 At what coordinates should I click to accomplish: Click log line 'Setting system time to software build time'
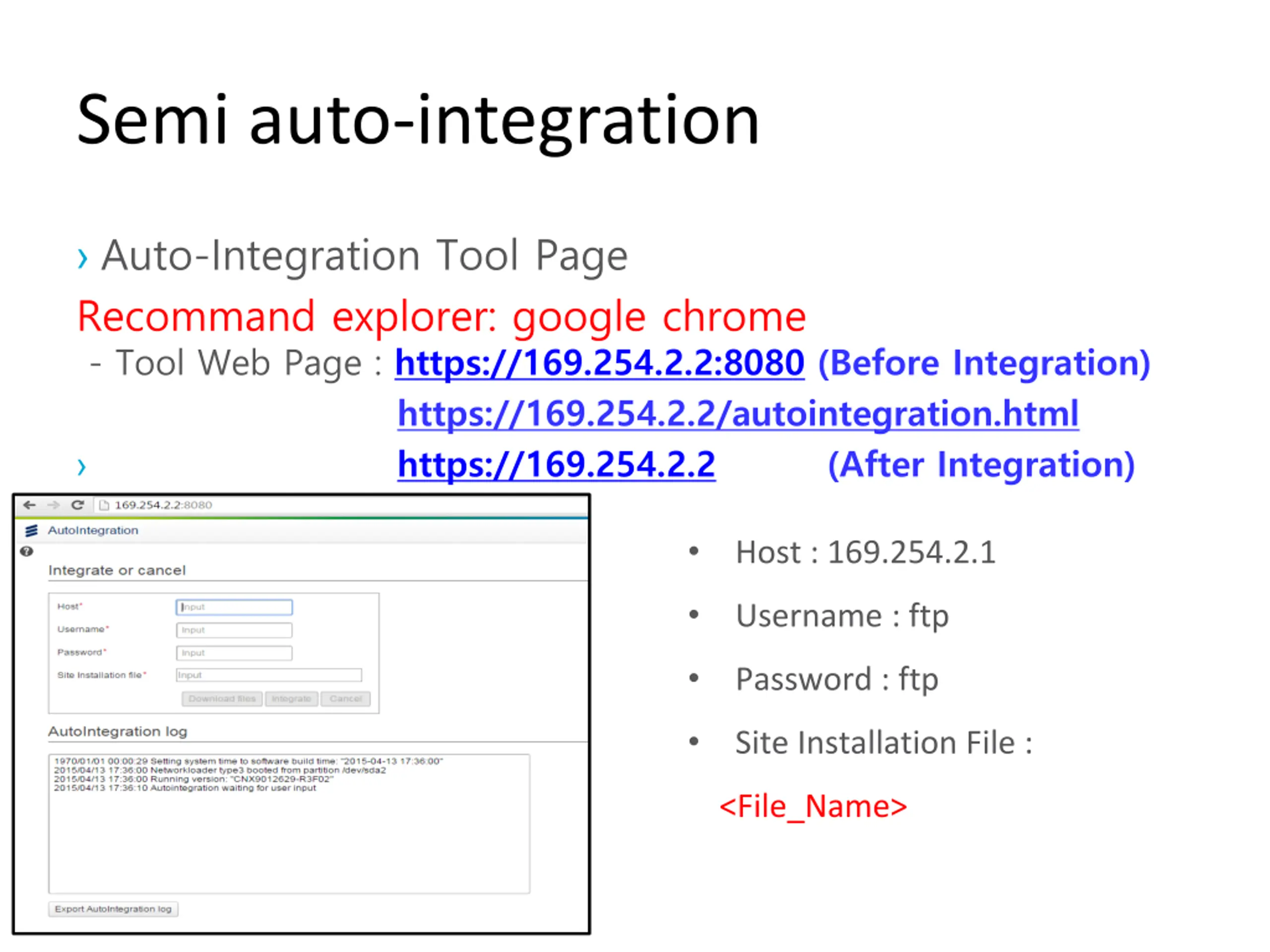(249, 762)
